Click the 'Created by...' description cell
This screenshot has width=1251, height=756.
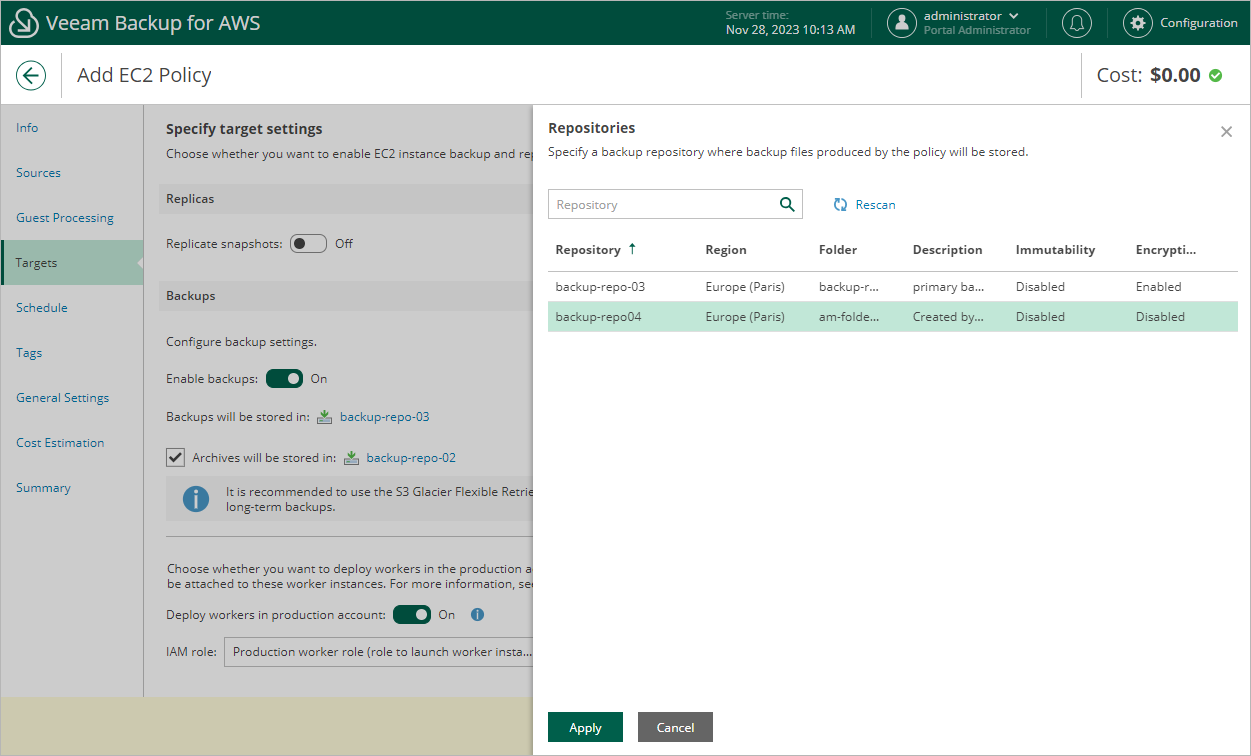pos(948,317)
